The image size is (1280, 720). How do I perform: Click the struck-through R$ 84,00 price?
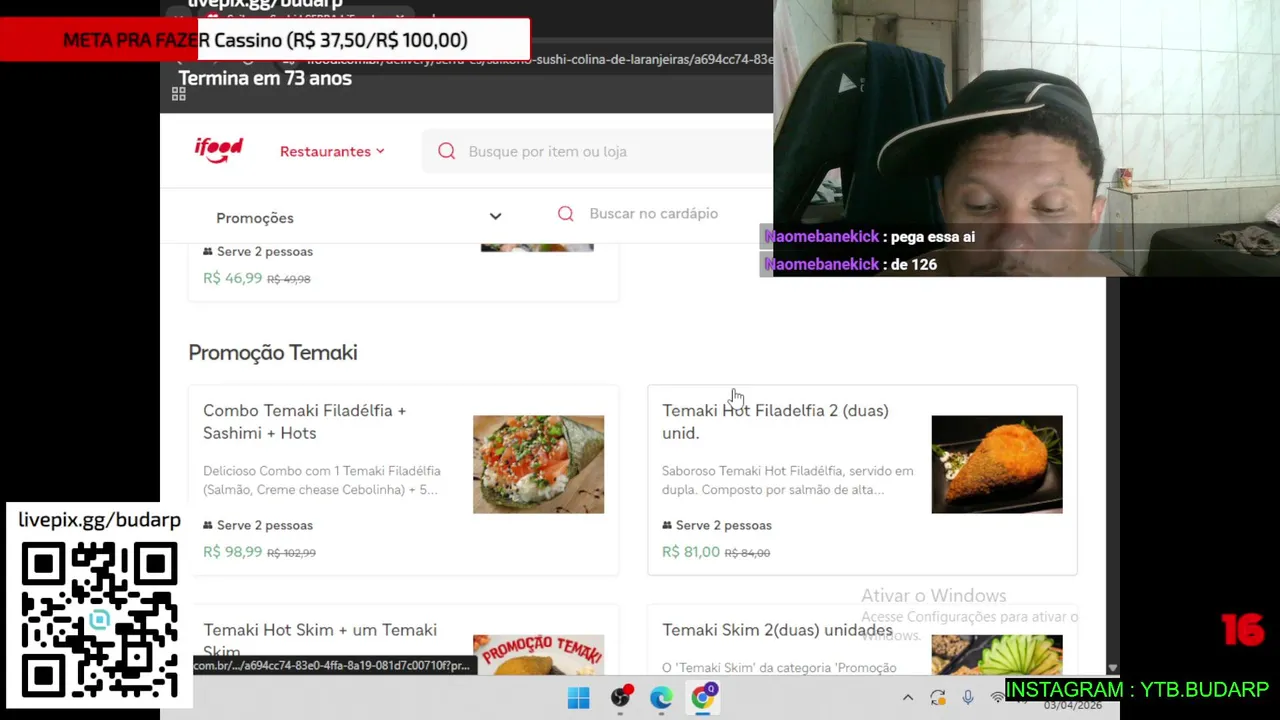click(747, 553)
